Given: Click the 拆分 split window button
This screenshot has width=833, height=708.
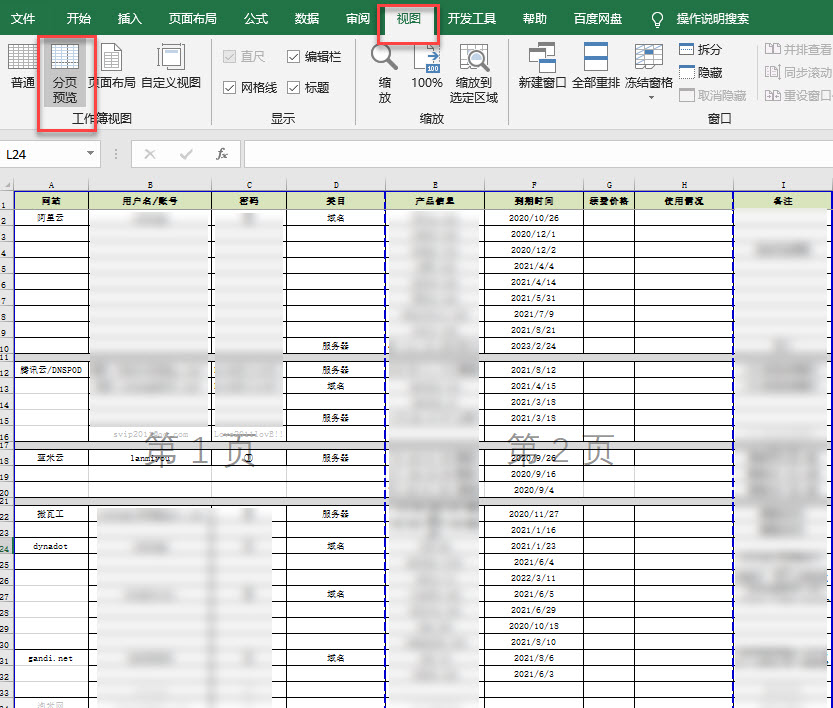Looking at the screenshot, I should point(700,49).
